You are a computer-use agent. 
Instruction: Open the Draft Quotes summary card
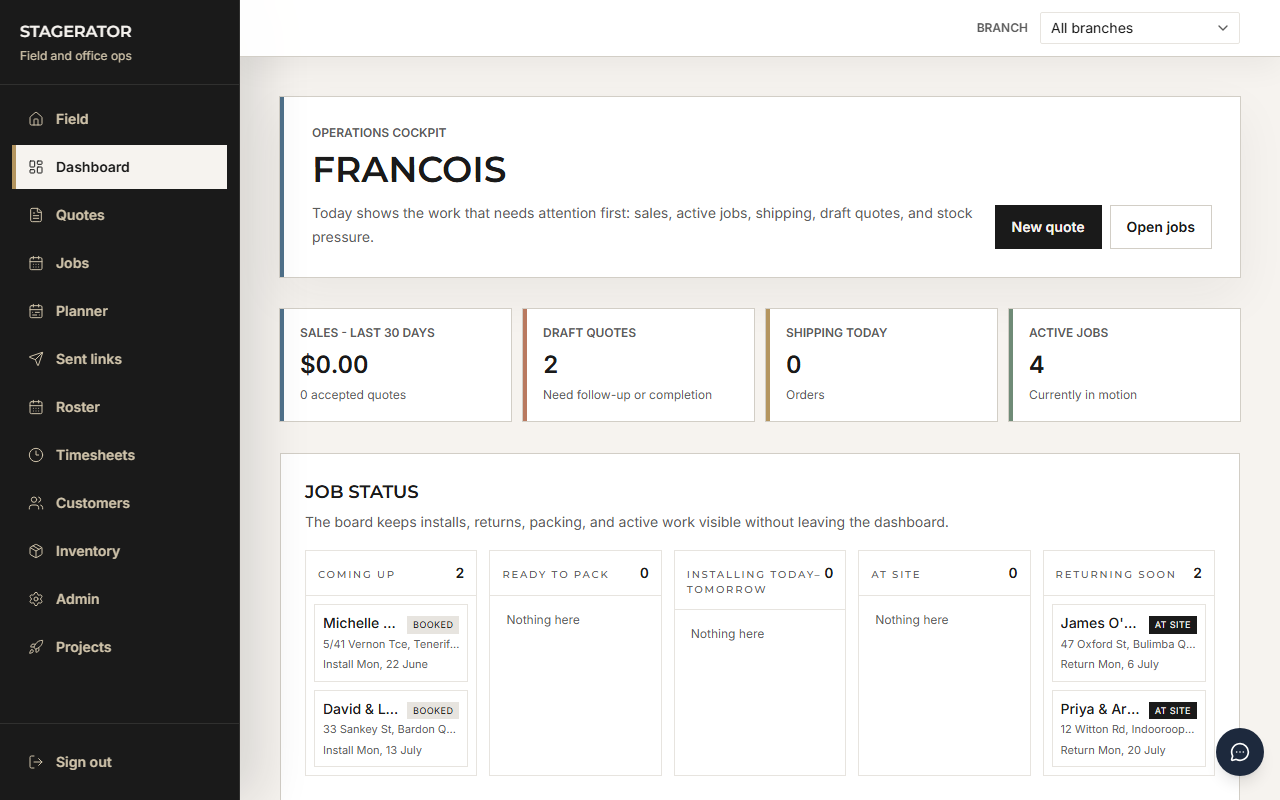click(638, 365)
